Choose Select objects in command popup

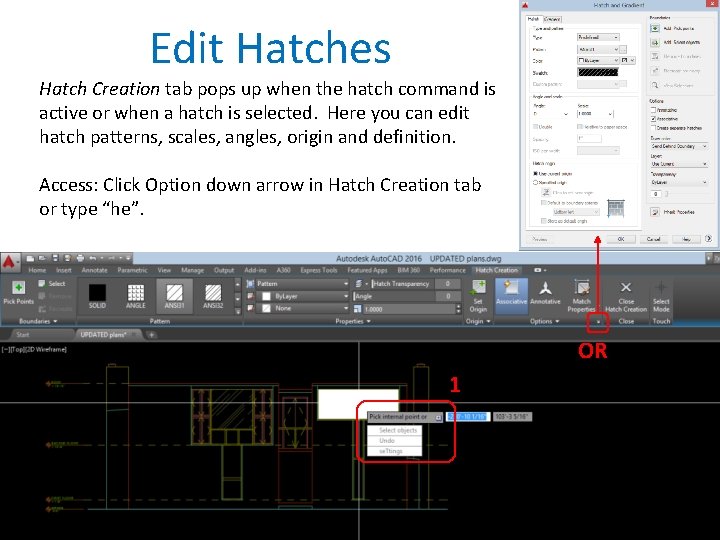point(394,430)
